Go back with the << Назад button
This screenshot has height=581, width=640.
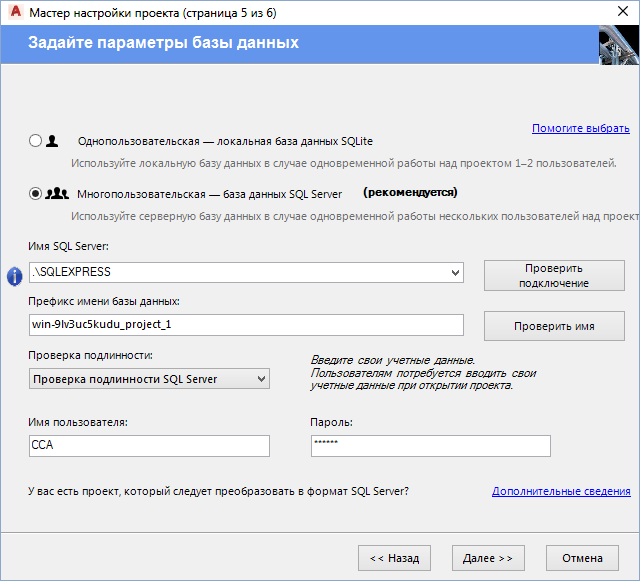point(394,558)
